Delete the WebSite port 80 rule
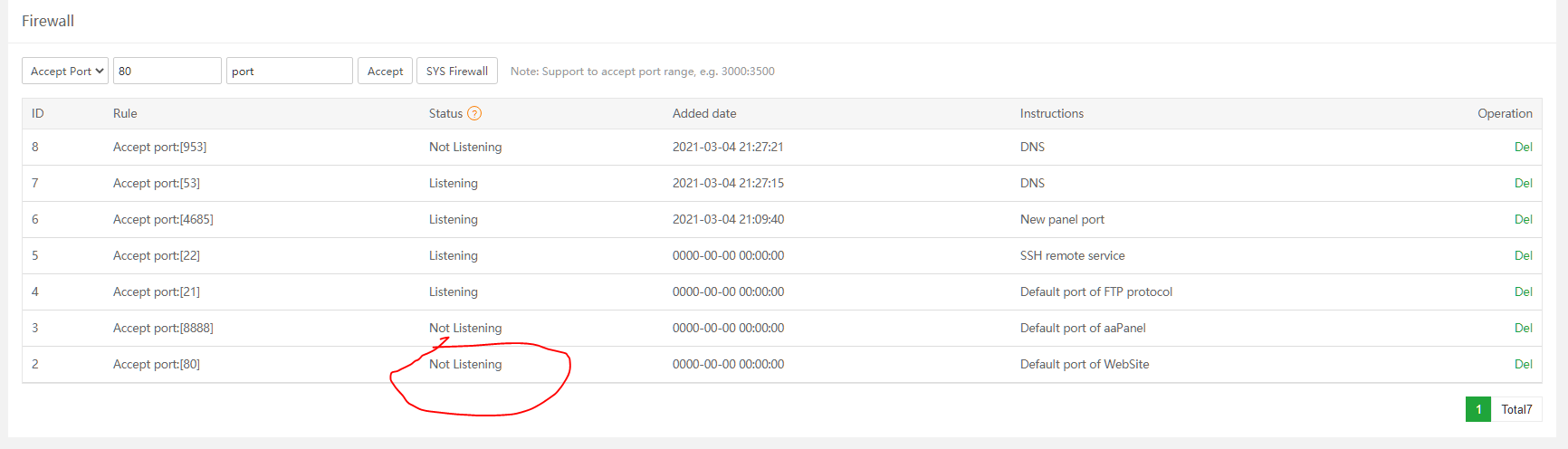This screenshot has width=1568, height=449. point(1523,364)
